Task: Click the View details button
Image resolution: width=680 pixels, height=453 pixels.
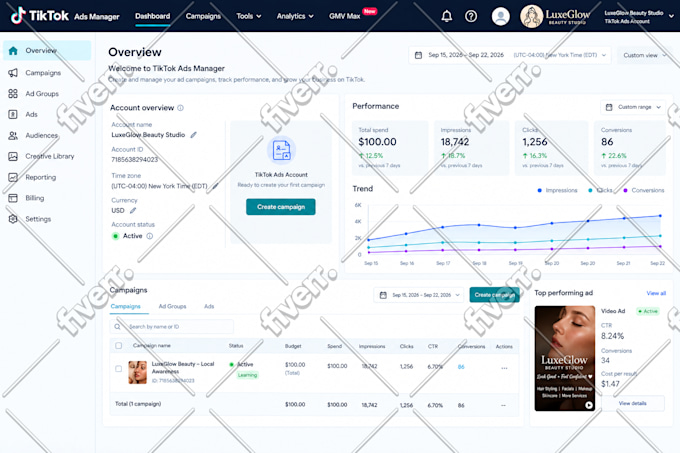Action: 632,403
